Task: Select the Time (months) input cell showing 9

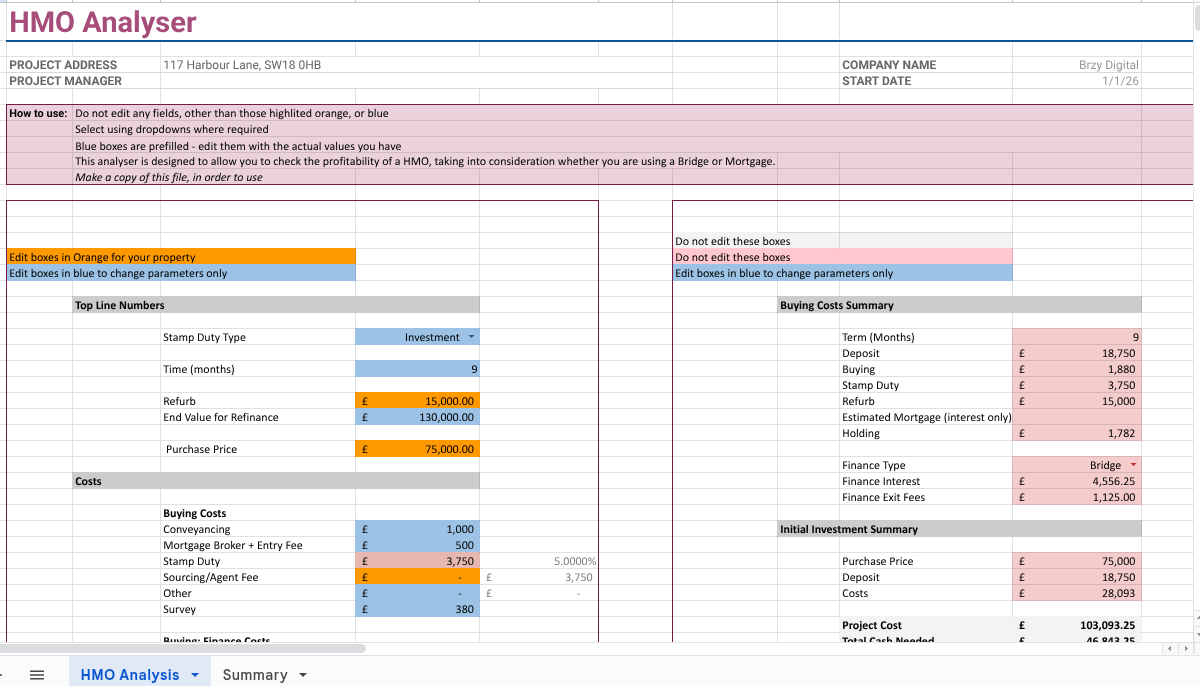Action: [417, 369]
